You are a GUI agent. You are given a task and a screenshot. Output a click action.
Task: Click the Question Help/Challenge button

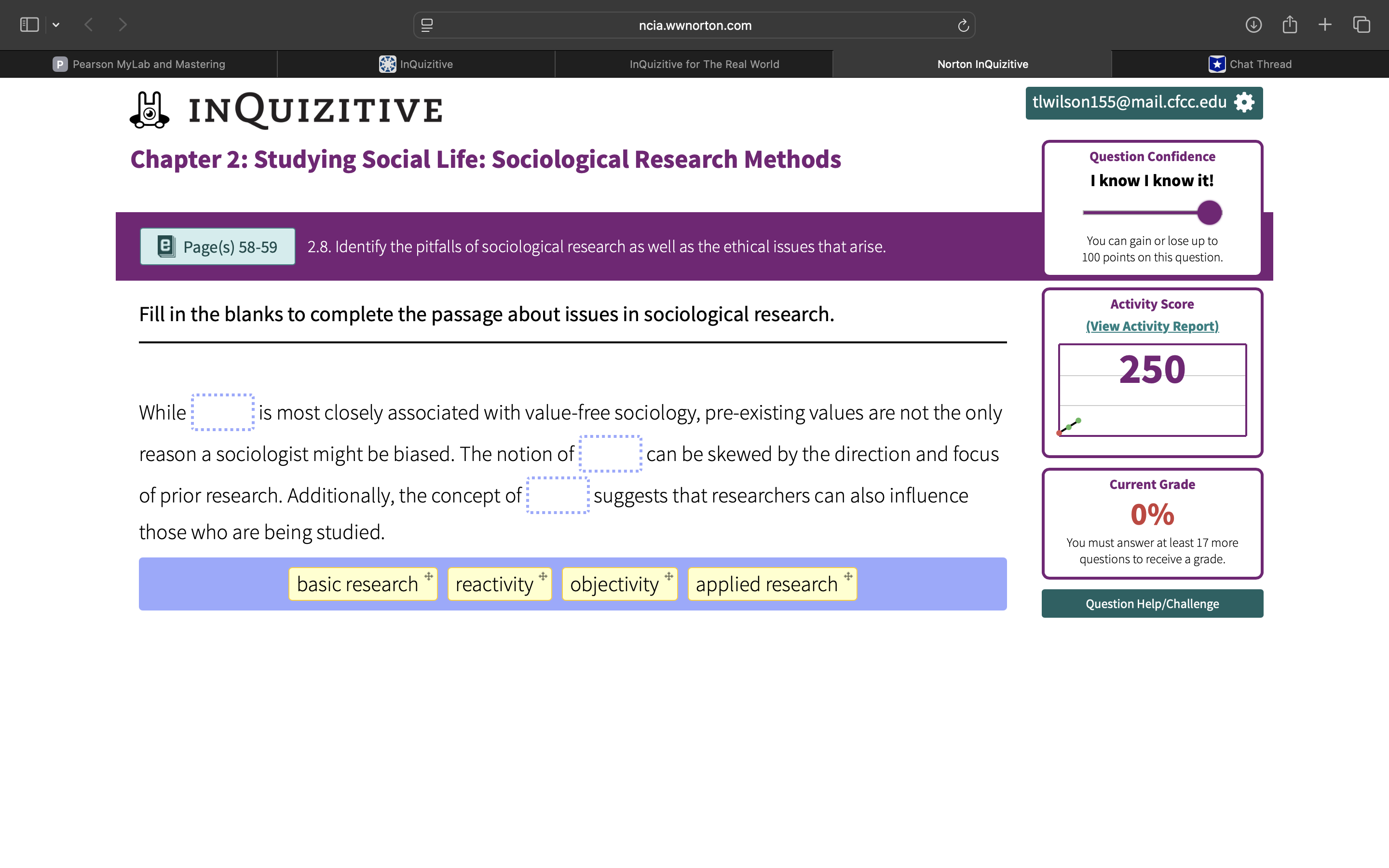(x=1152, y=604)
